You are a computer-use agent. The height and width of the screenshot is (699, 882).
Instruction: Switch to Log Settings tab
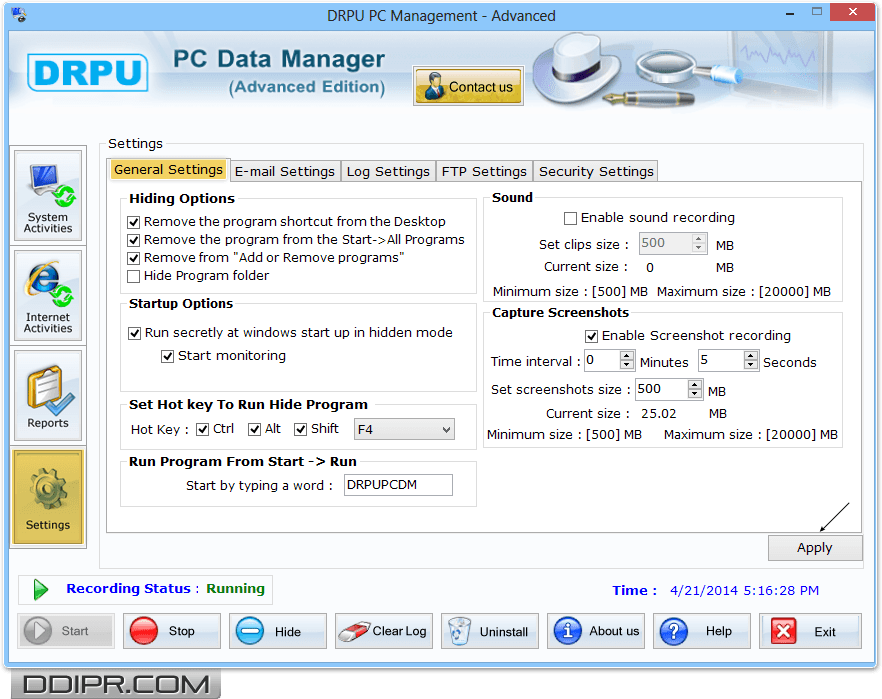pyautogui.click(x=388, y=171)
